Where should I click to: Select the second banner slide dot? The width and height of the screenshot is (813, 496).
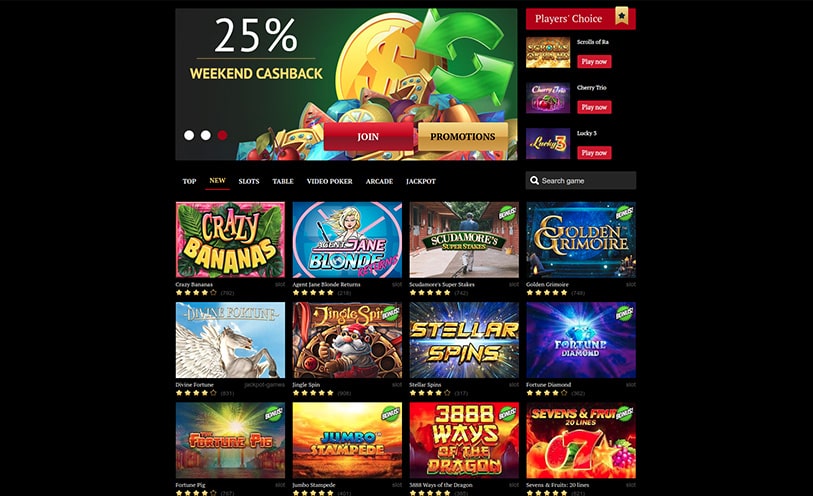point(206,135)
